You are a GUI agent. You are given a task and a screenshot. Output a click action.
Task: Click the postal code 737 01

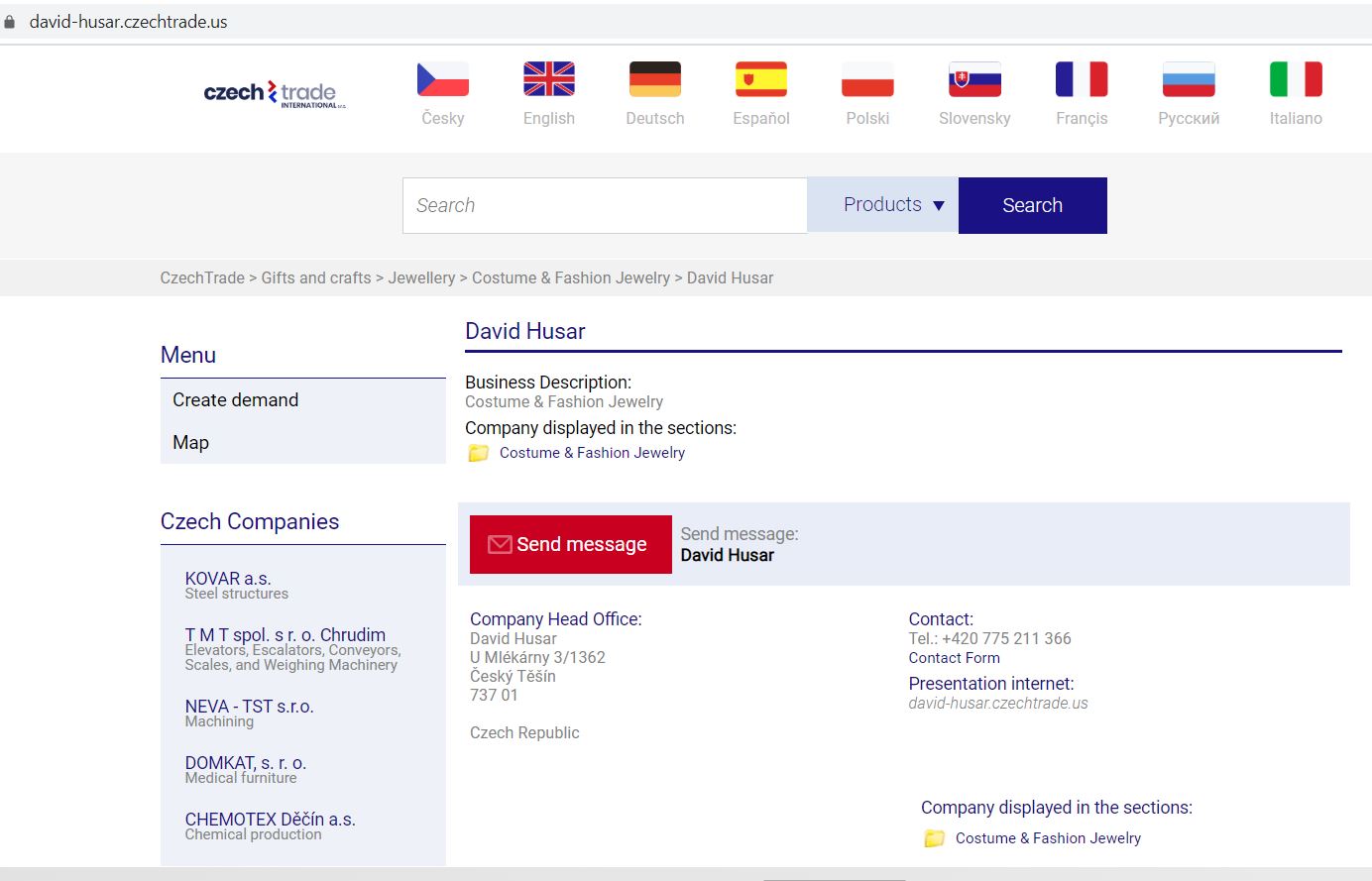(x=494, y=695)
